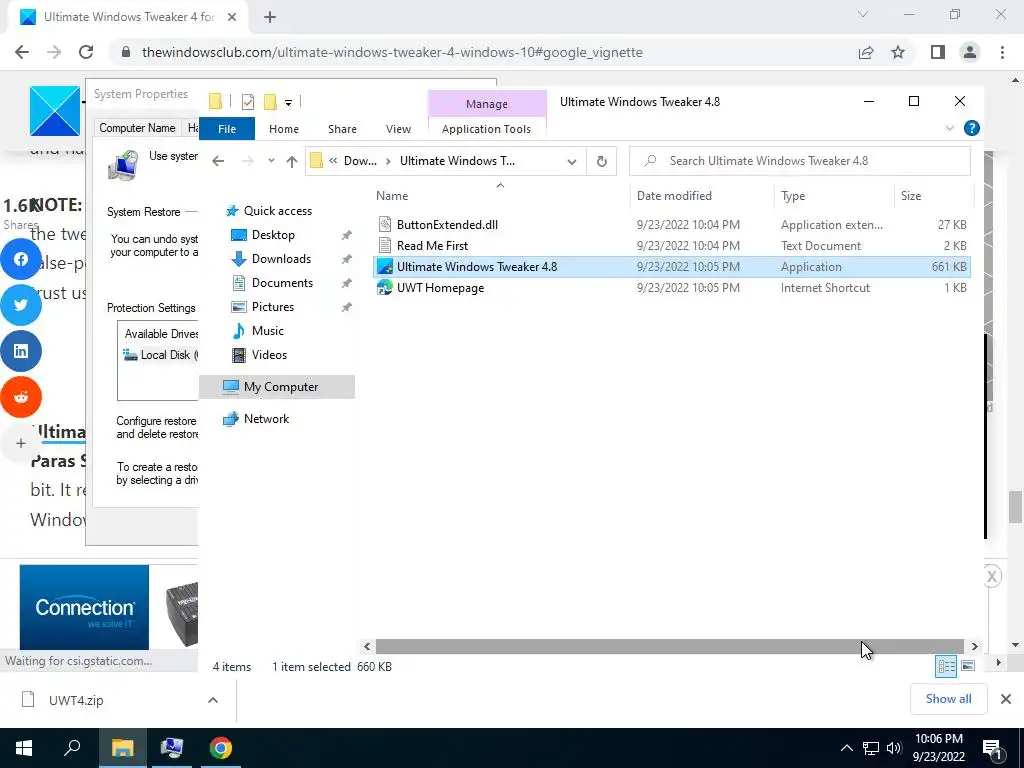Expand the address bar history dropdown
Image resolution: width=1024 pixels, height=768 pixels.
pos(571,161)
